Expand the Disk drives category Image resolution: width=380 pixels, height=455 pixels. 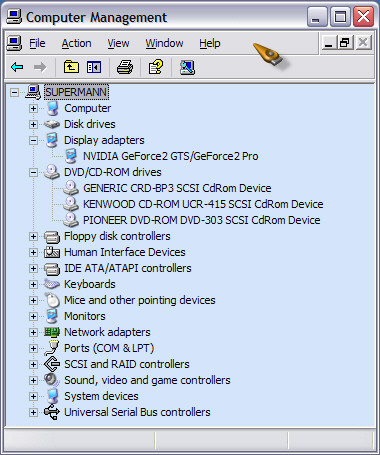(x=33, y=124)
